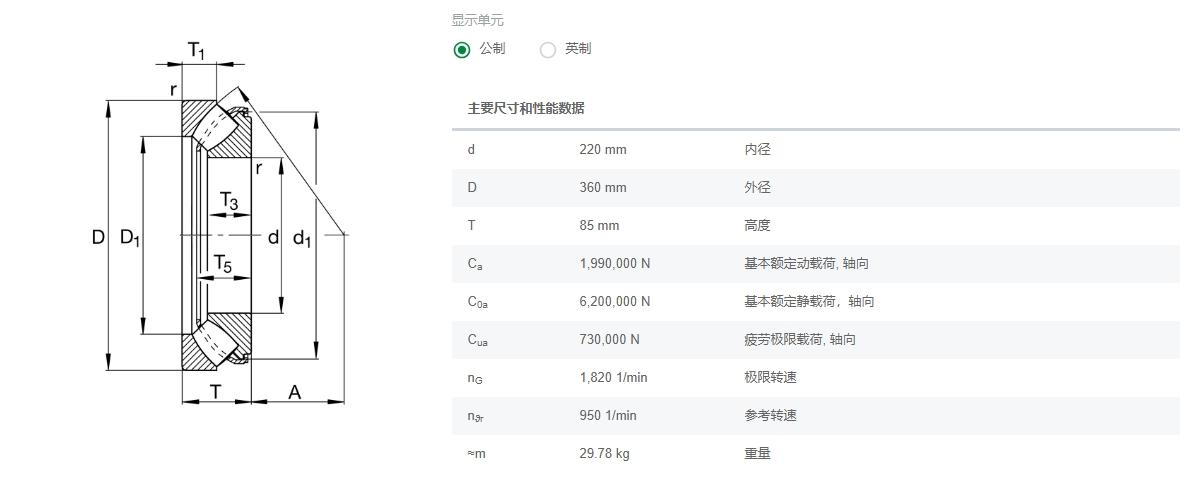Click the 29.78 kg weight value
The image size is (1184, 500).
(x=604, y=454)
